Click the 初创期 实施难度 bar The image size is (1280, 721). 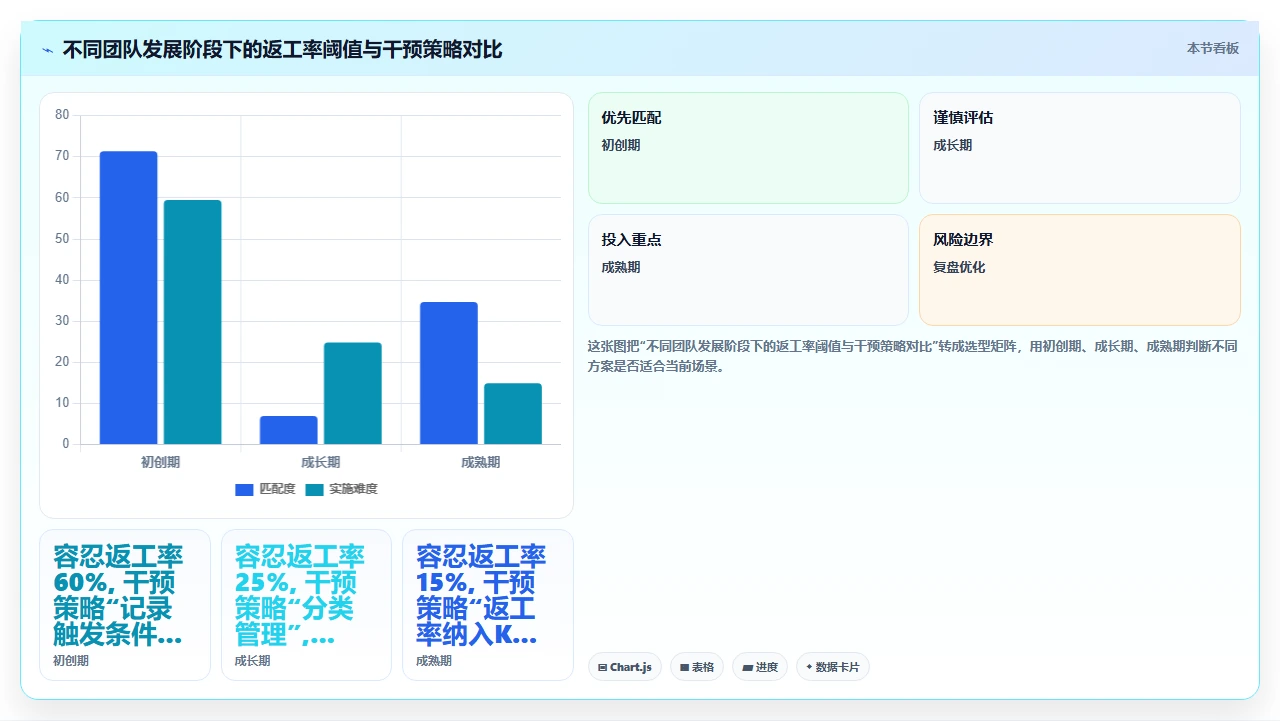pos(192,322)
